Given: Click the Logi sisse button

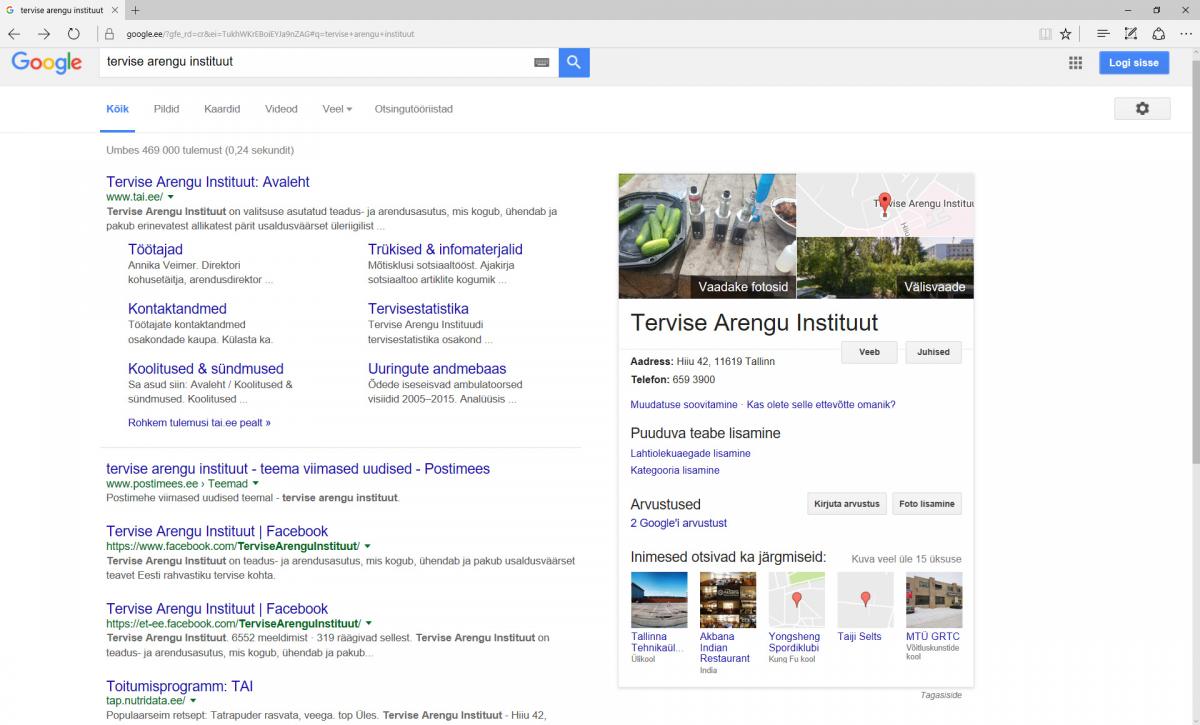Looking at the screenshot, I should coord(1134,62).
